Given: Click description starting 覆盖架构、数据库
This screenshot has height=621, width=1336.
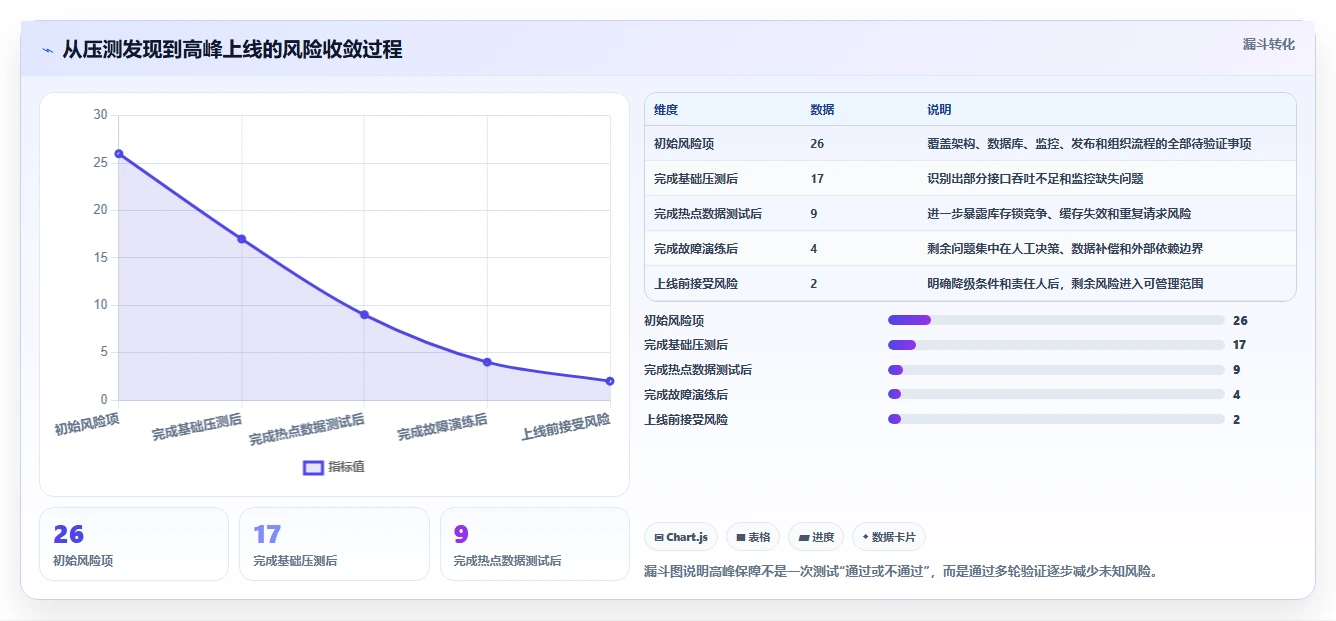Looking at the screenshot, I should (x=1089, y=144).
